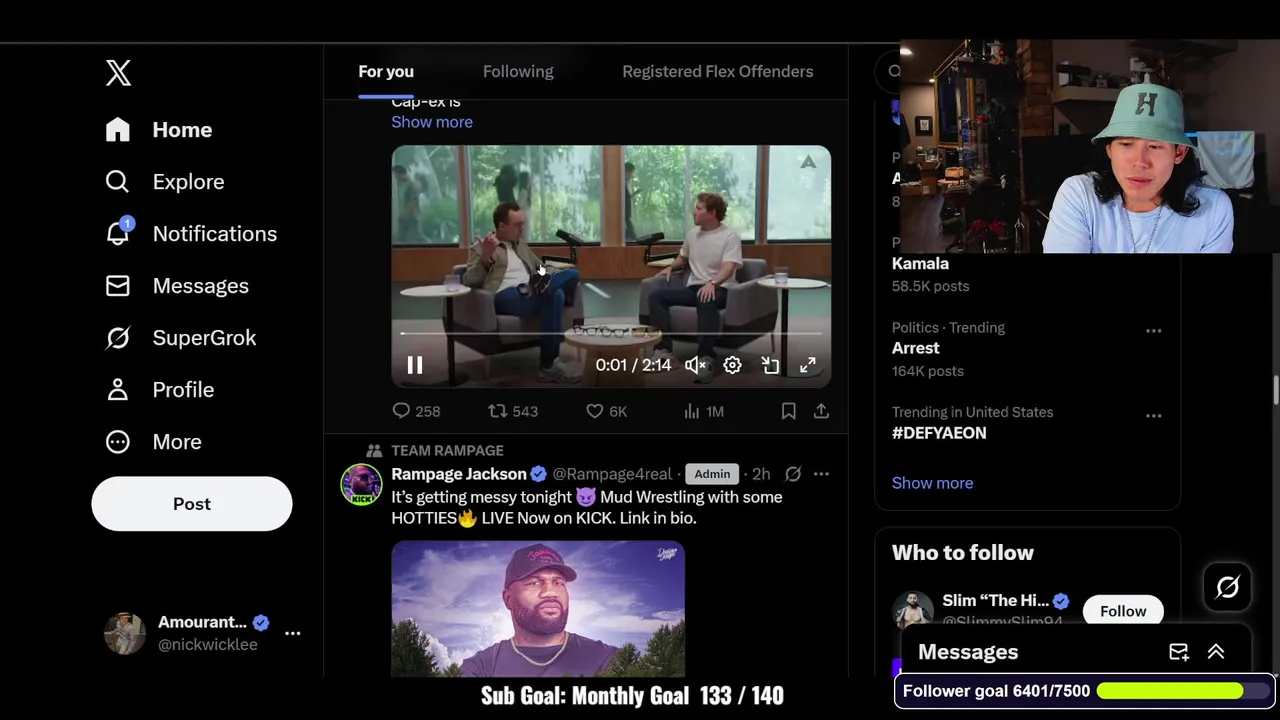Open Messages in left sidebar
The height and width of the screenshot is (720, 1280).
point(177,286)
